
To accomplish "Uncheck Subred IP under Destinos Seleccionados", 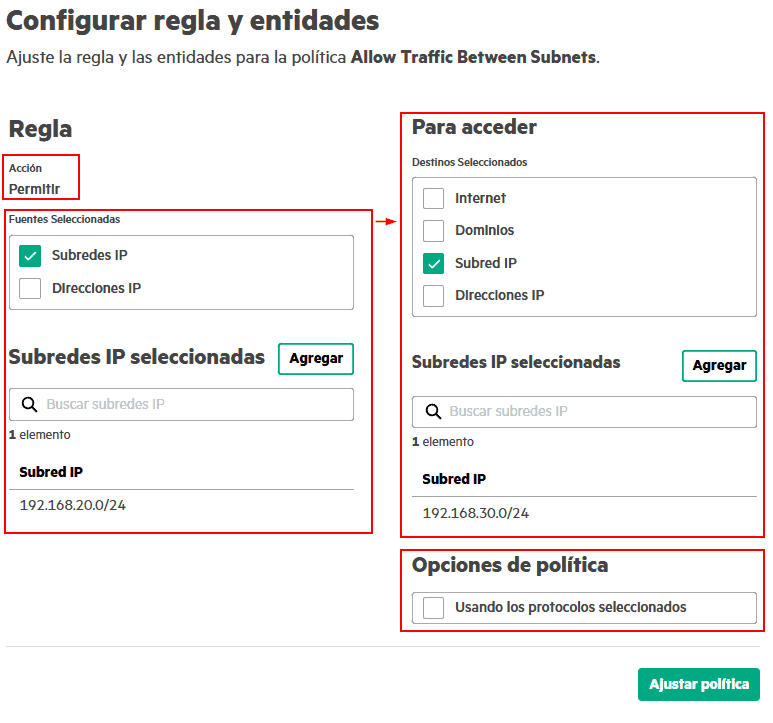I will (433, 263).
